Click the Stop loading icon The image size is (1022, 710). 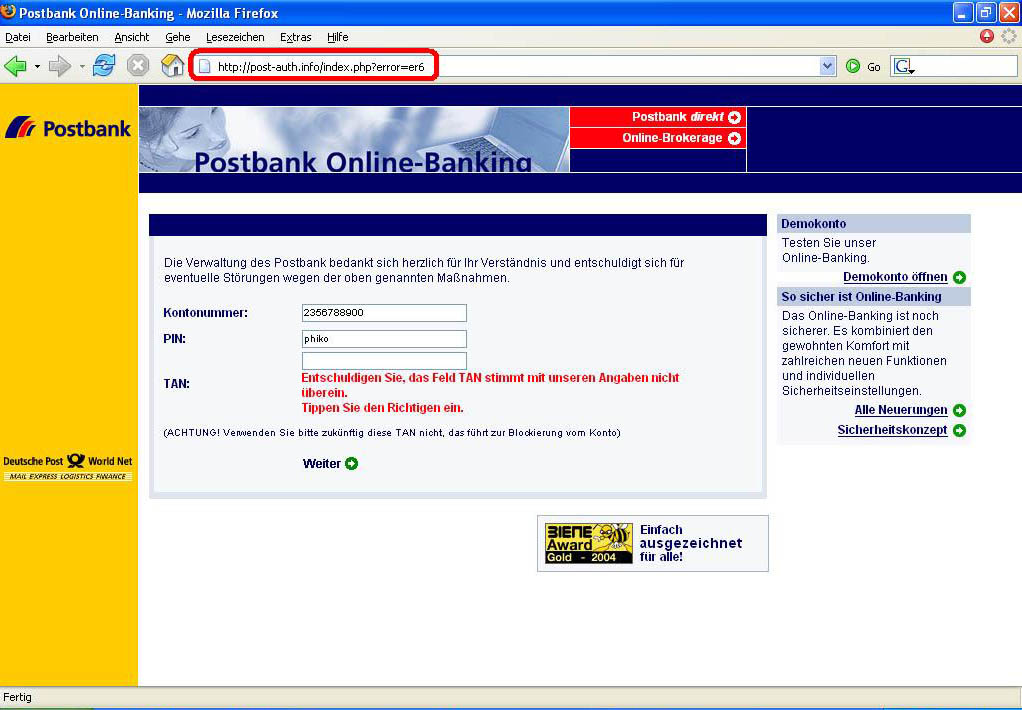[138, 65]
